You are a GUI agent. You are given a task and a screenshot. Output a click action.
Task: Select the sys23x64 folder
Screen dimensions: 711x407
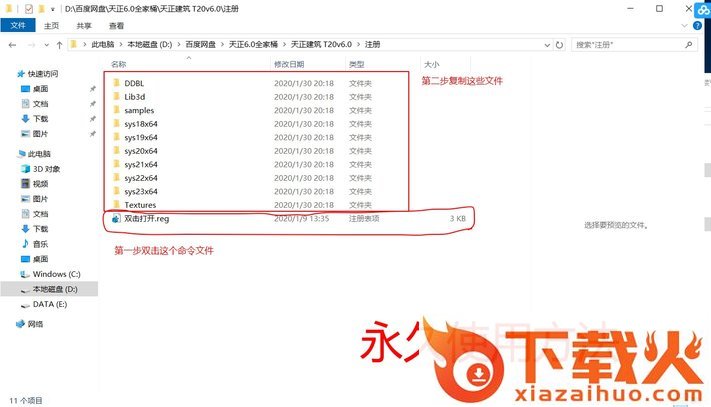(x=141, y=192)
